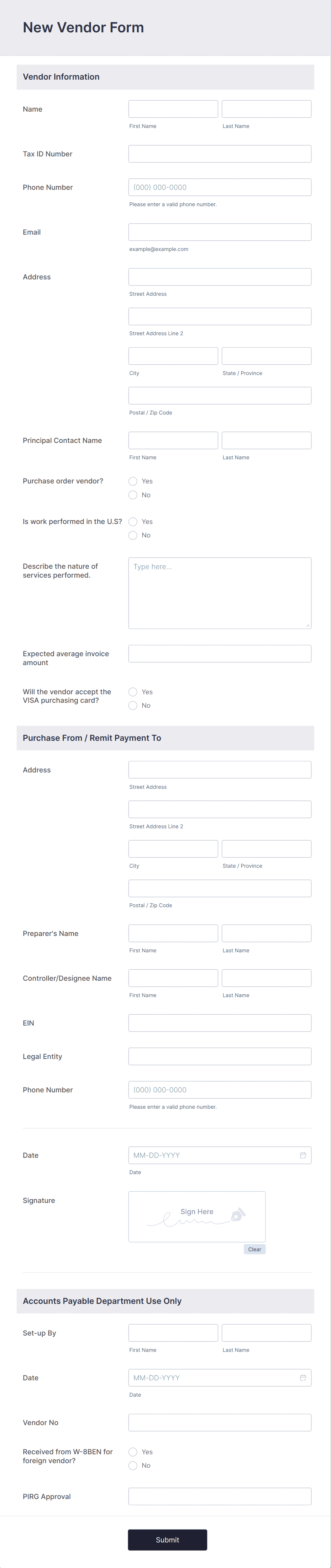331x1568 pixels.
Task: Click the First Name field under Name
Action: pos(173,108)
